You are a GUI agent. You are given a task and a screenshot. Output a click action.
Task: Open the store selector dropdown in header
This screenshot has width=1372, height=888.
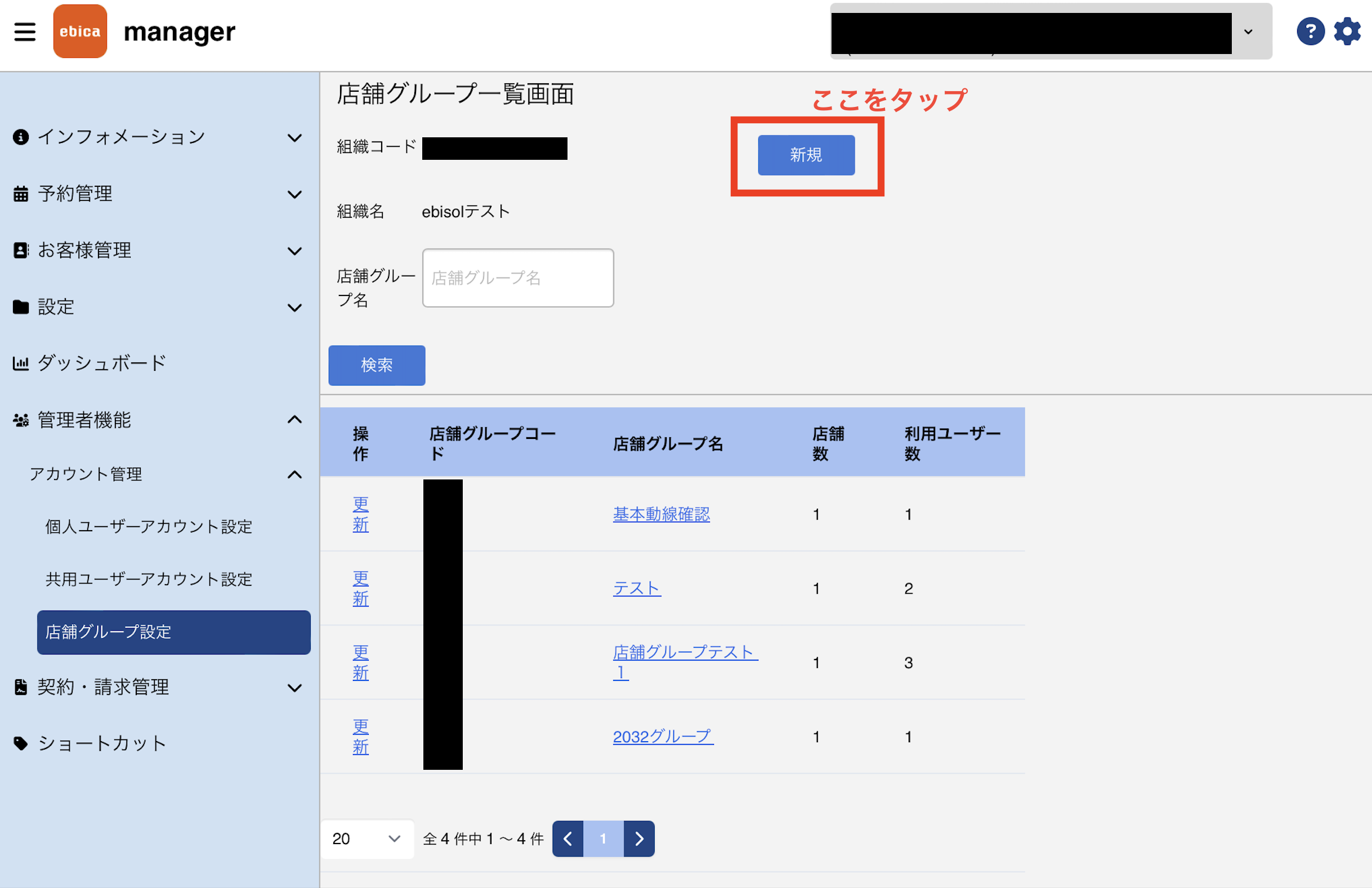pos(1051,32)
